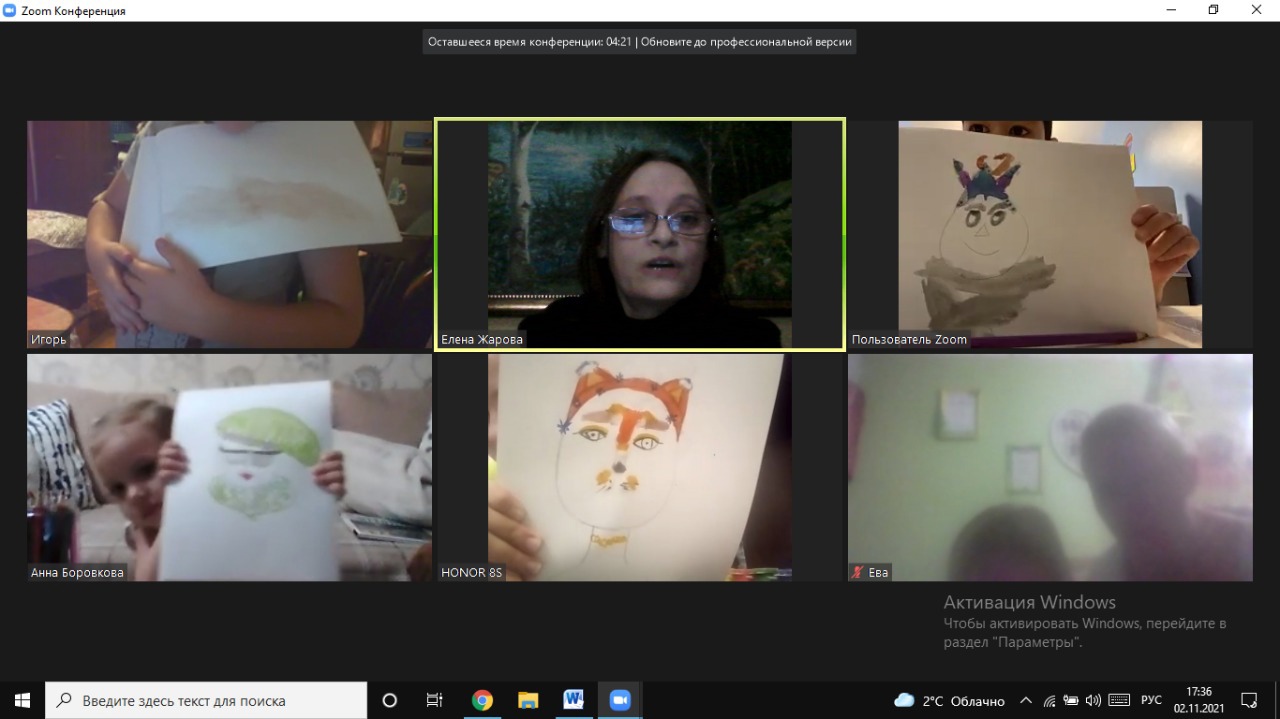The height and width of the screenshot is (719, 1280).
Task: Select Анна Боровкова's video tile
Action: tap(229, 467)
